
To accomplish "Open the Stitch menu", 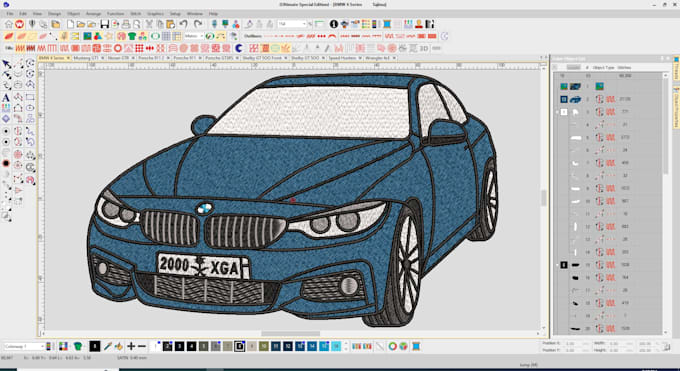I will click(135, 14).
